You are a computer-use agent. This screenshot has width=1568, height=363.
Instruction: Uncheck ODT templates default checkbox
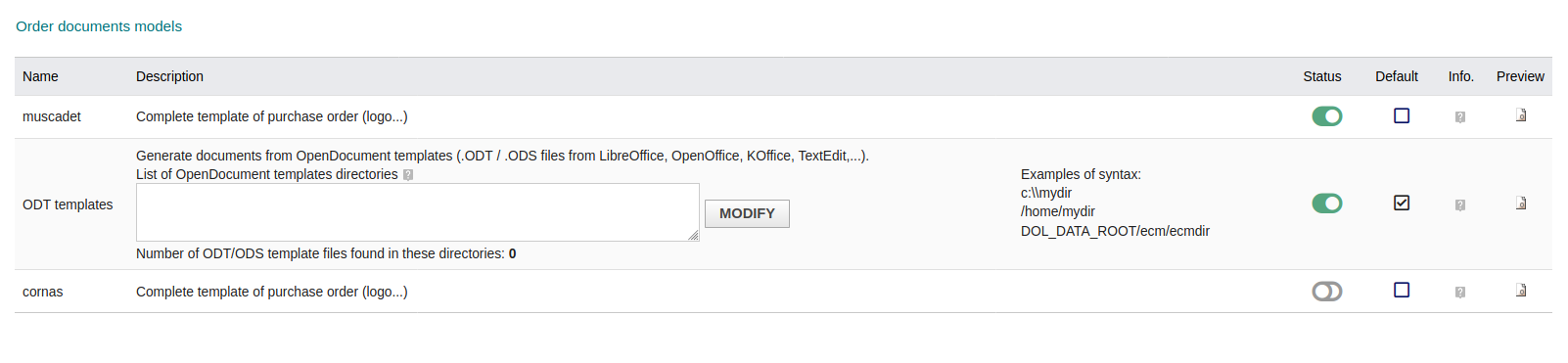coord(1402,203)
